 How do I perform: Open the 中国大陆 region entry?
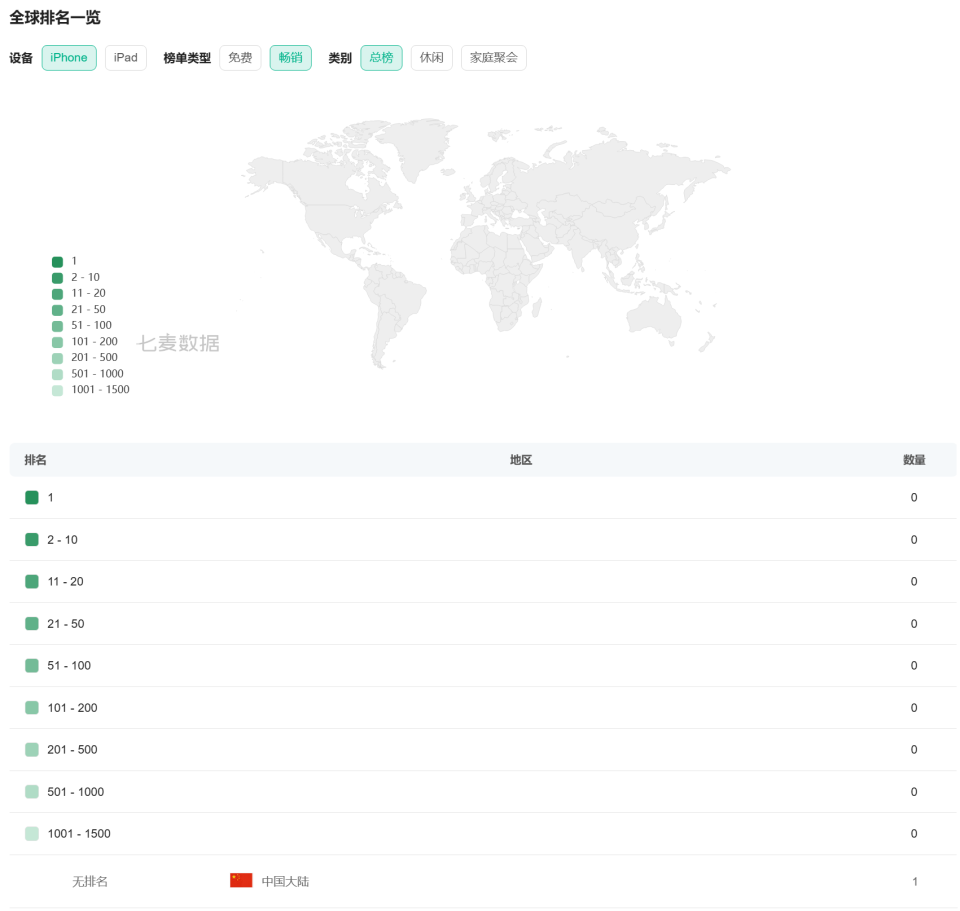(x=285, y=881)
